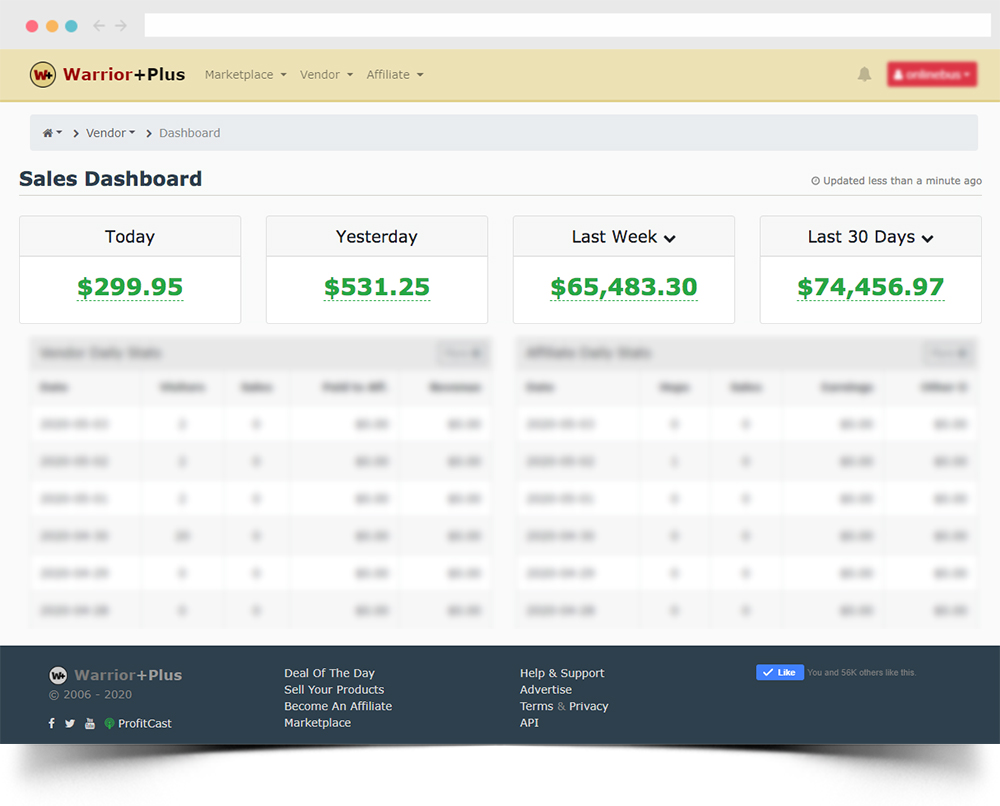This screenshot has height=806, width=1000.
Task: Click the Dashboard breadcrumb item
Action: [189, 133]
